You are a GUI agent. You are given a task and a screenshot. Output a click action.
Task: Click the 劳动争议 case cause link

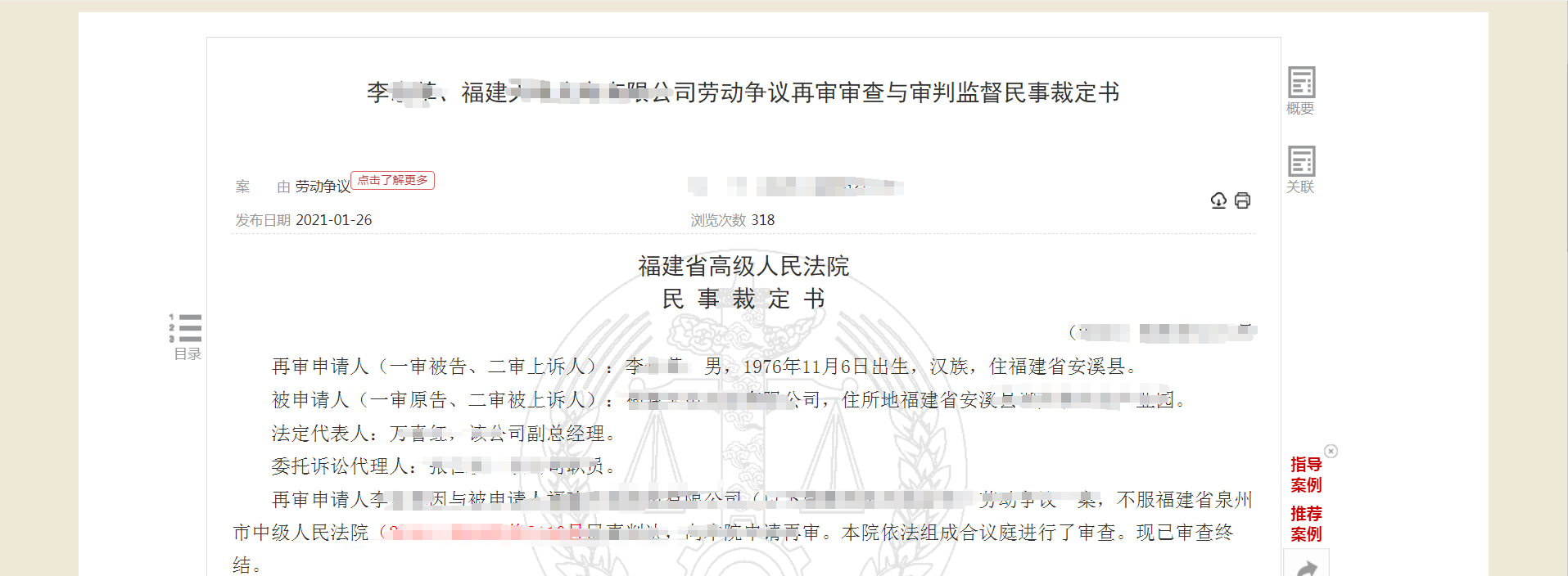click(x=323, y=187)
